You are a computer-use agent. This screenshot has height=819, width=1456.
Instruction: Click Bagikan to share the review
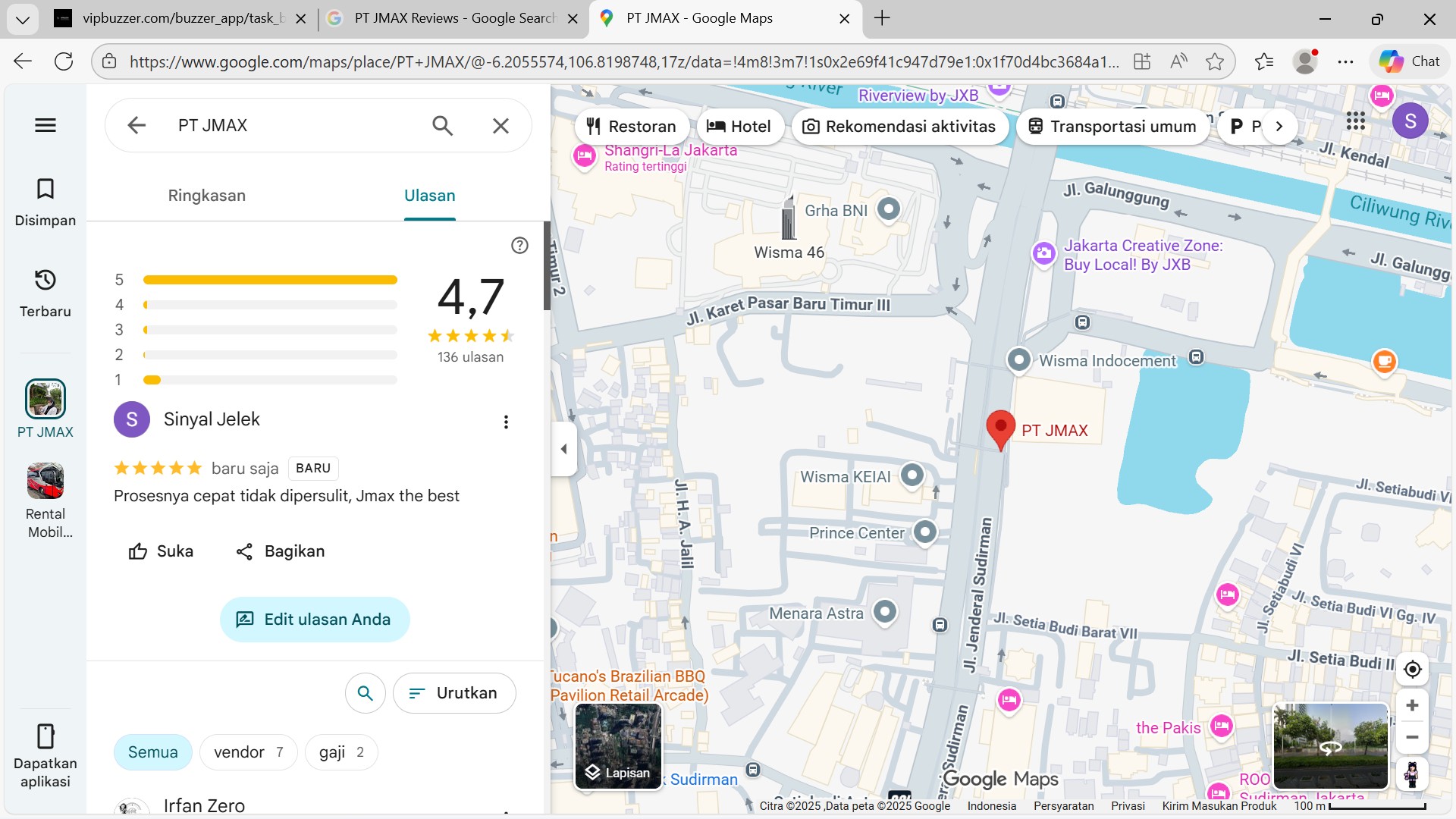tap(280, 551)
